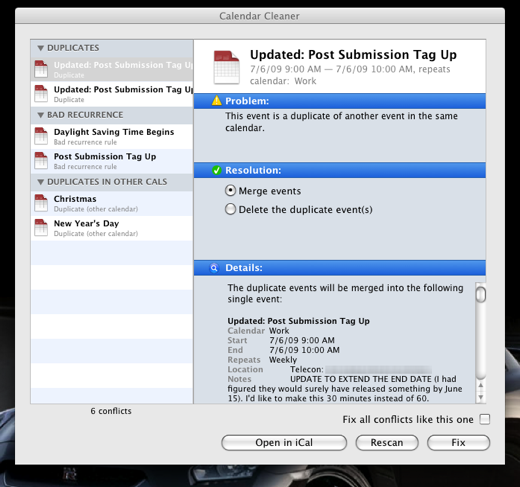Viewport: 520px width, 487px height.
Task: Click the large calendar icon in event header
Action: [227, 67]
